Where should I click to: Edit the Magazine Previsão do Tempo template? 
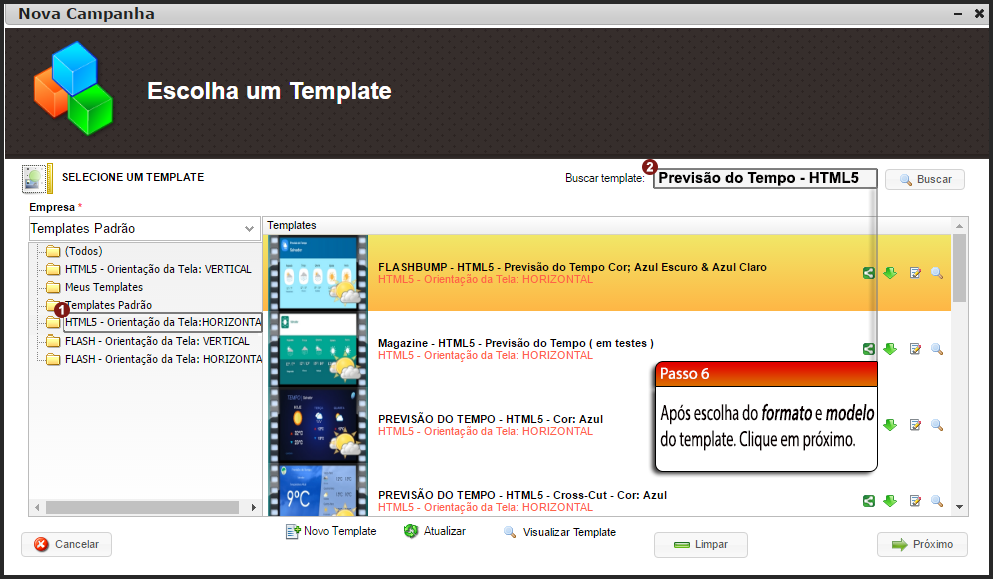coord(914,348)
